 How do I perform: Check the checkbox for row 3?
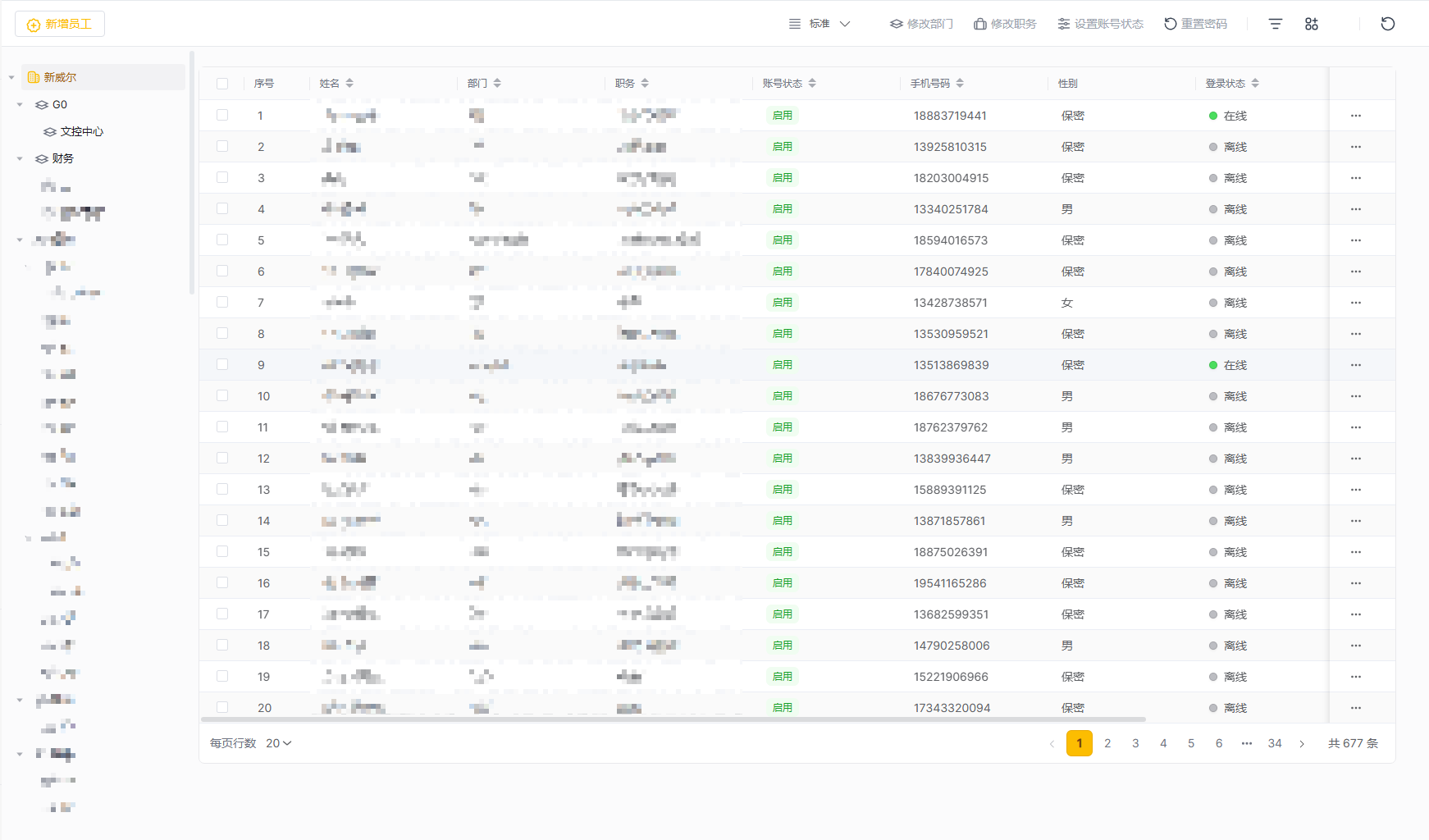click(x=222, y=177)
